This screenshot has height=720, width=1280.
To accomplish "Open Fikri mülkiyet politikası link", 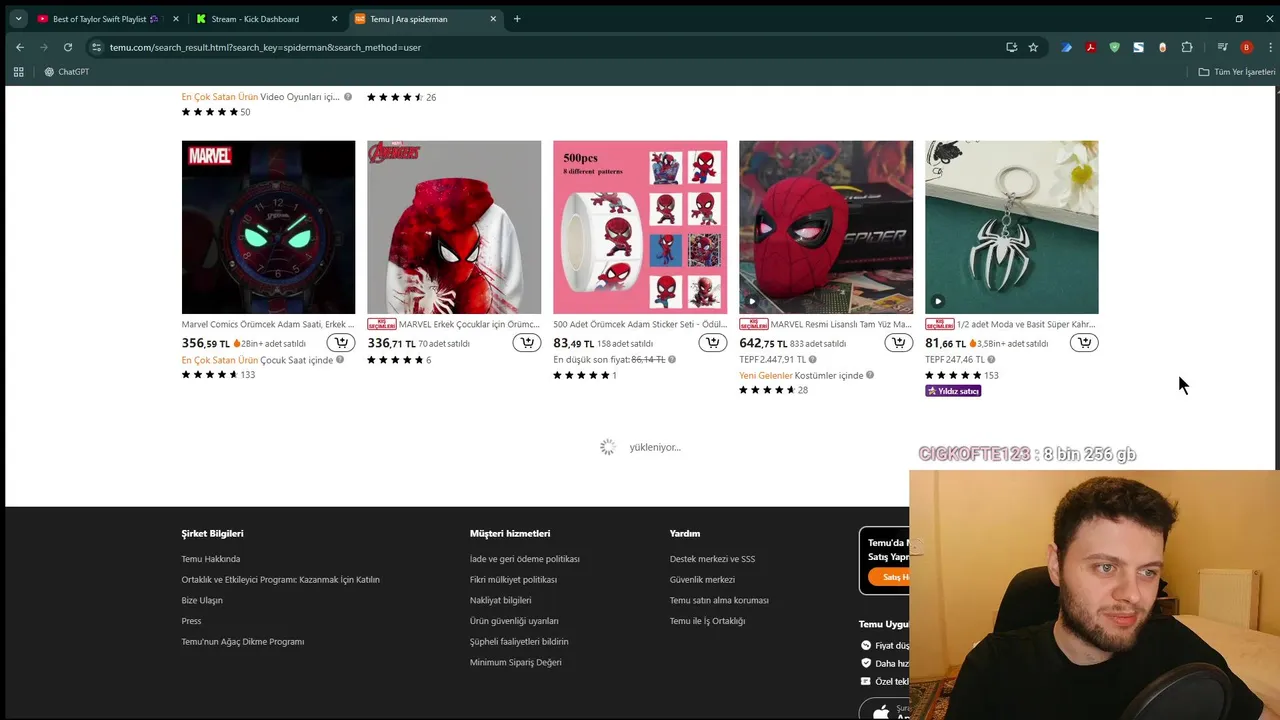I will (513, 580).
